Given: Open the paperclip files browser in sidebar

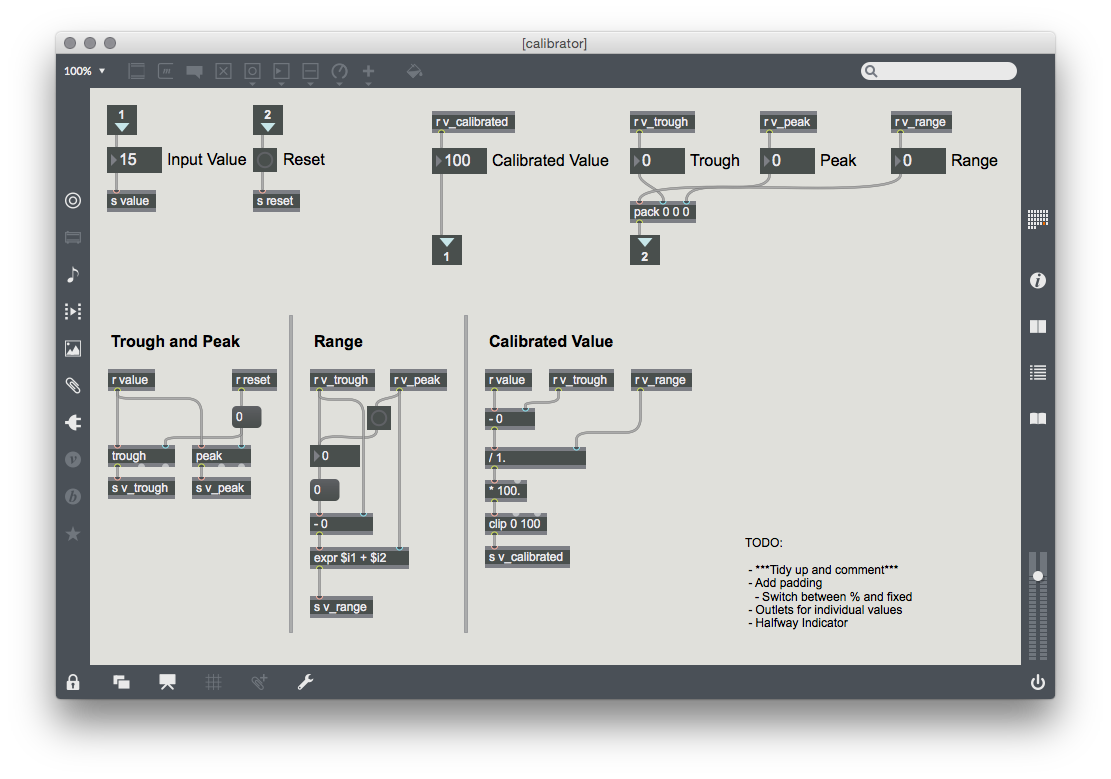Looking at the screenshot, I should click(73, 386).
